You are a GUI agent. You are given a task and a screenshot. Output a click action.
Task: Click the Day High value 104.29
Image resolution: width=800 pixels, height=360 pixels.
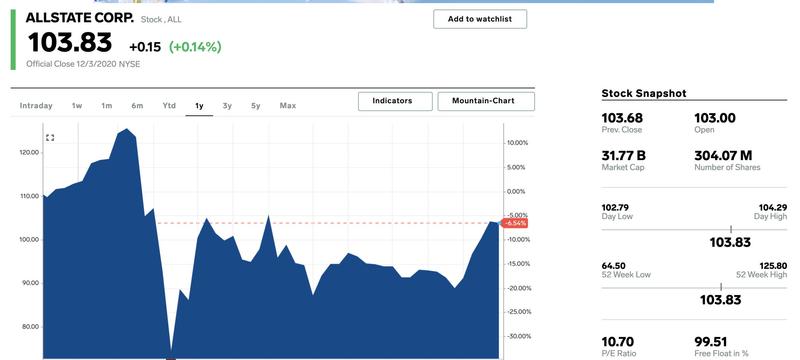773,208
